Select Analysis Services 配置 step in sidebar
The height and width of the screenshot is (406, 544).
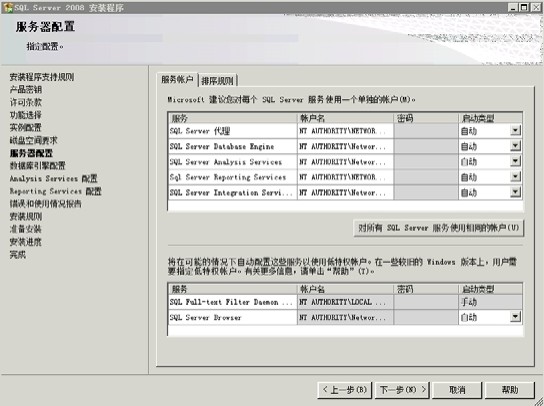(x=53, y=179)
